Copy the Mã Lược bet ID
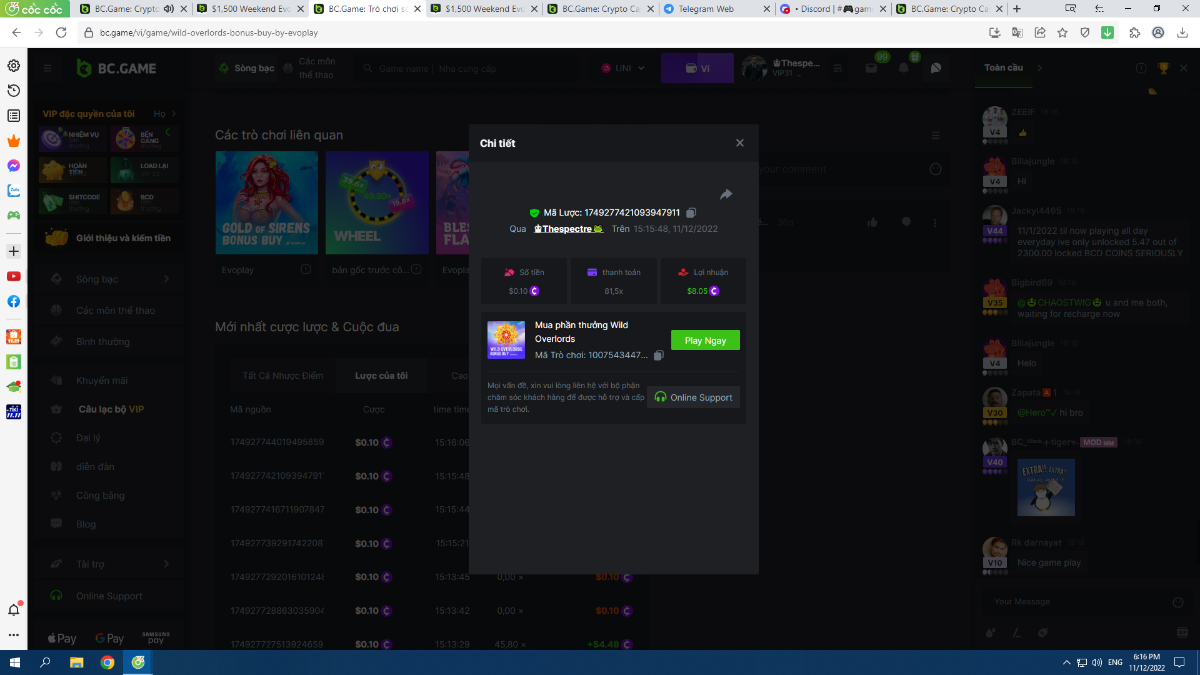Image resolution: width=1200 pixels, height=675 pixels. [x=691, y=213]
